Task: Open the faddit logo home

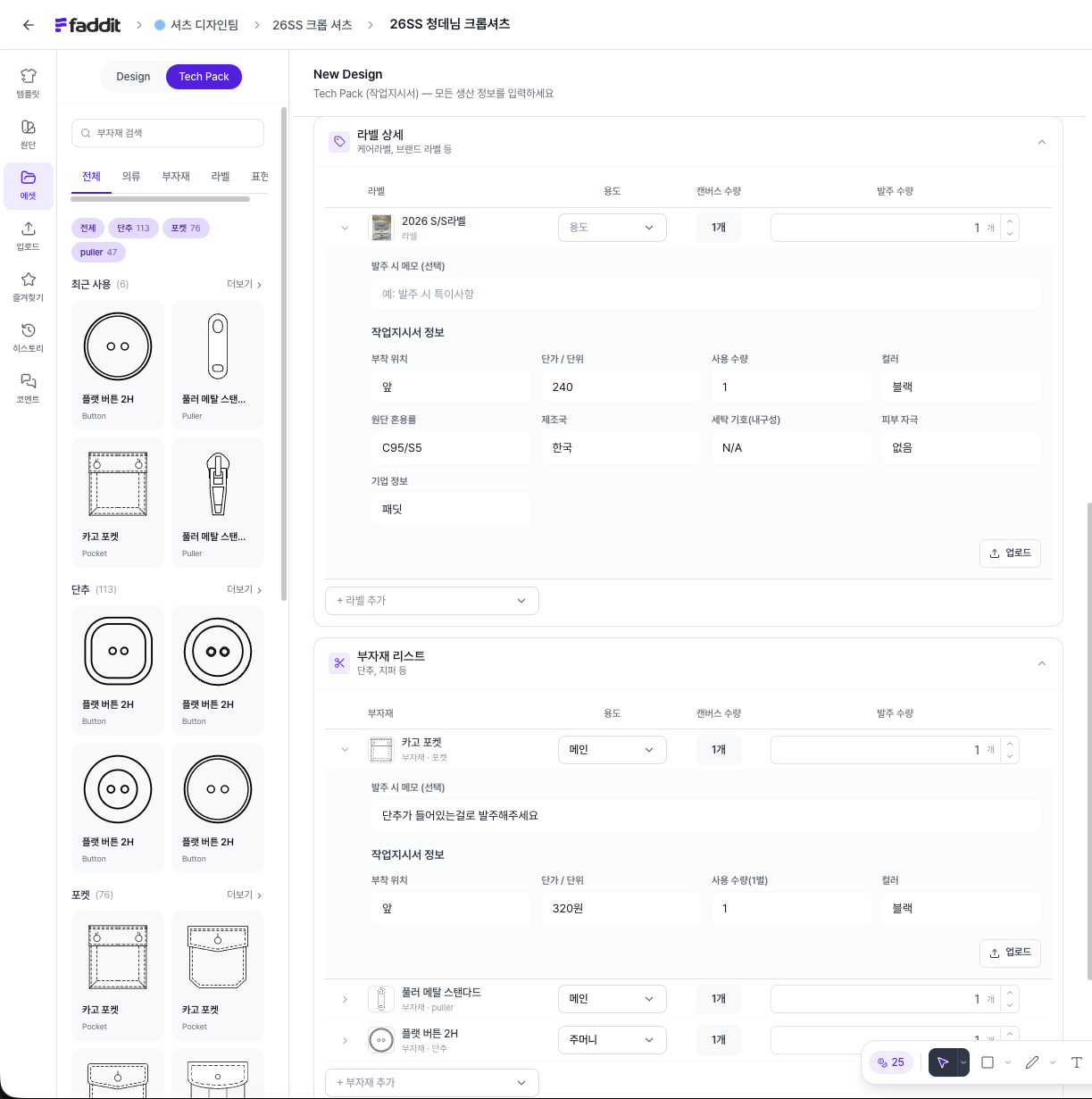Action: coord(88,25)
